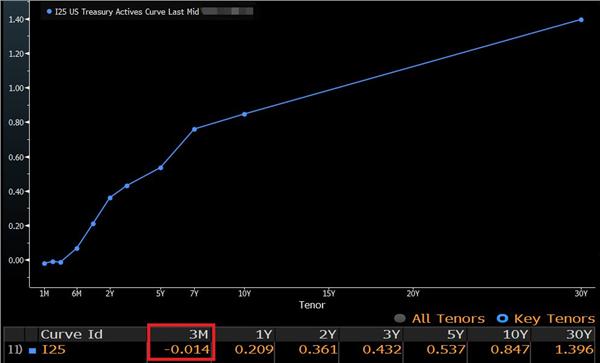Click the I25 curve id link
Screen dimensions: 600x363
[54, 350]
